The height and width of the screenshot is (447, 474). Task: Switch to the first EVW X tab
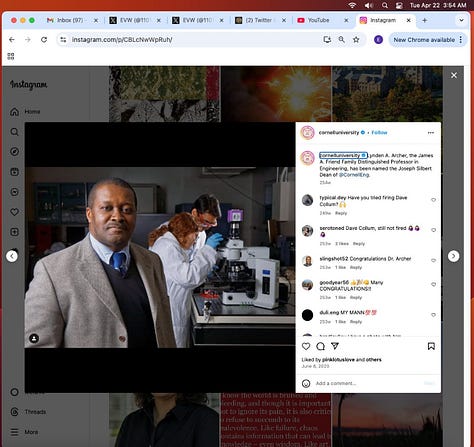coord(135,20)
